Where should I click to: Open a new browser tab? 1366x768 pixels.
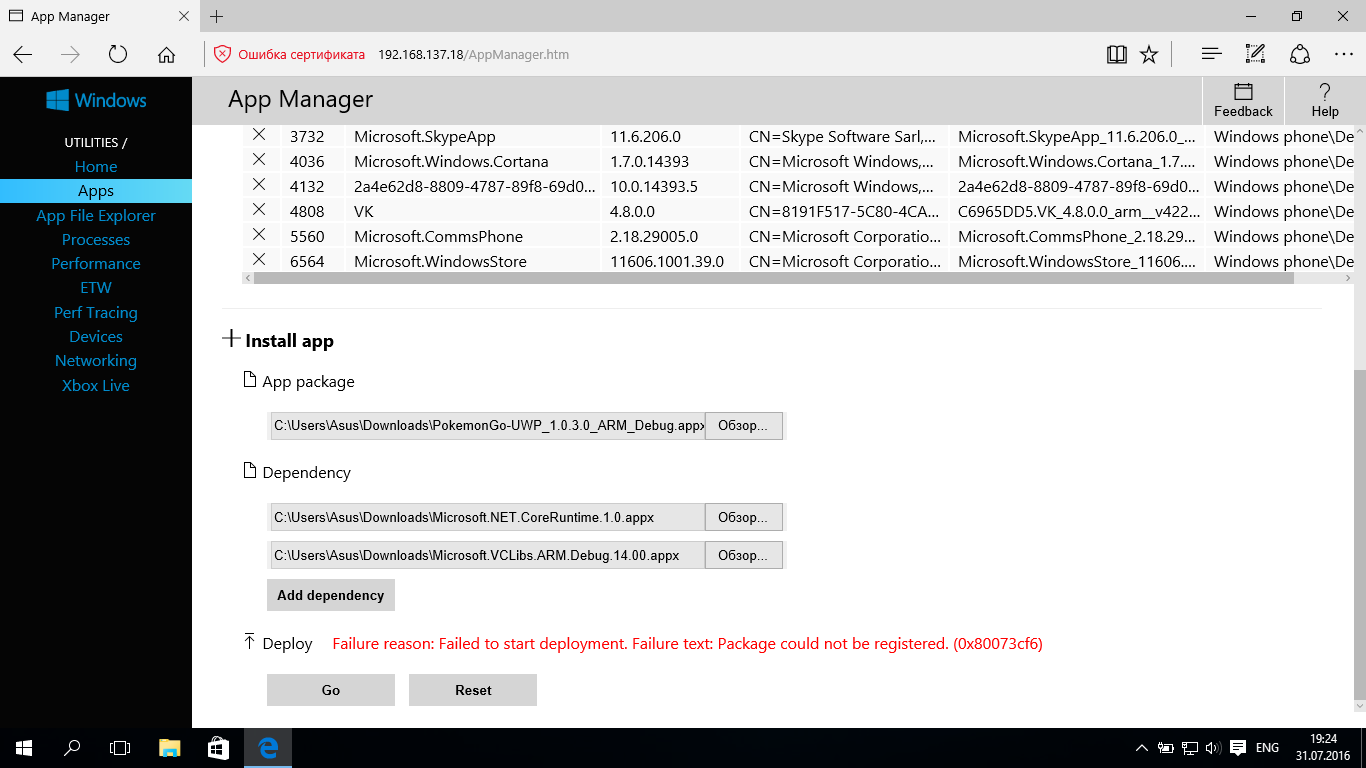coord(217,16)
